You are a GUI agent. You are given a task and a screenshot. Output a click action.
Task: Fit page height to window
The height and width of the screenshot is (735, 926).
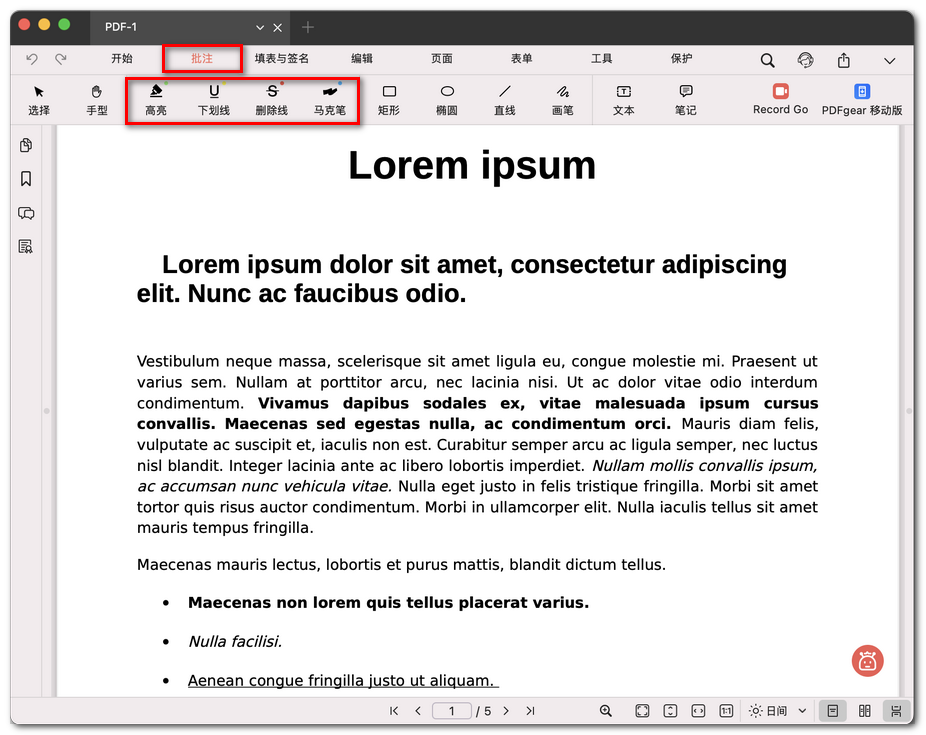coord(670,711)
